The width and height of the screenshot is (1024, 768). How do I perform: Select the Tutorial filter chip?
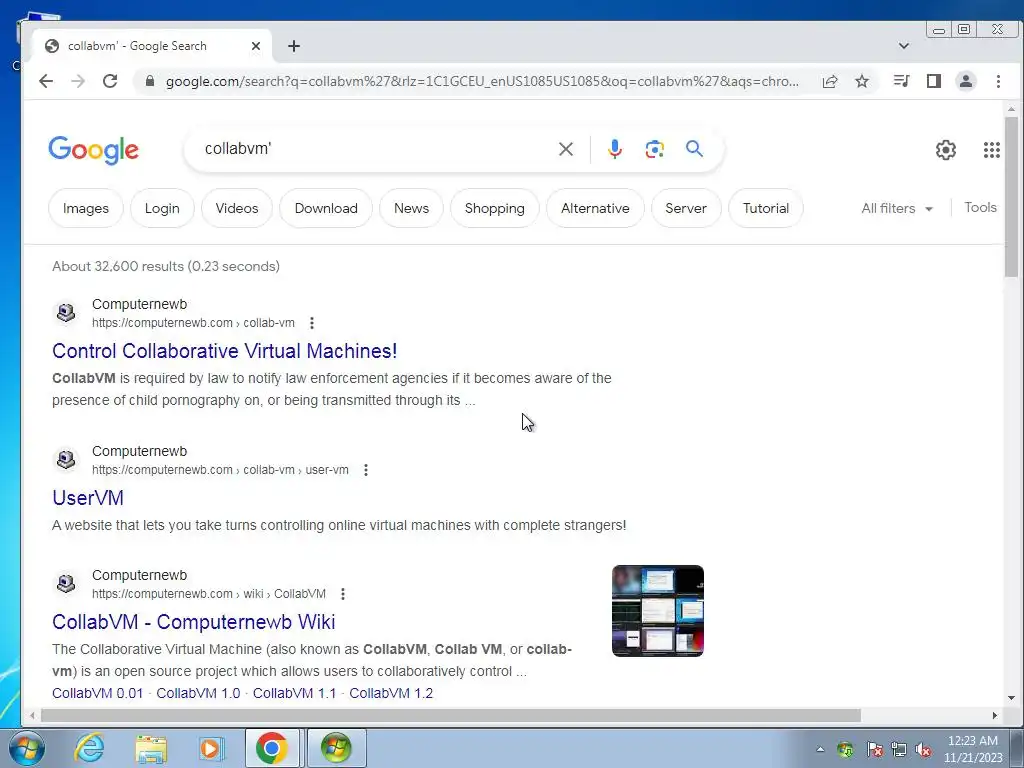(x=765, y=208)
